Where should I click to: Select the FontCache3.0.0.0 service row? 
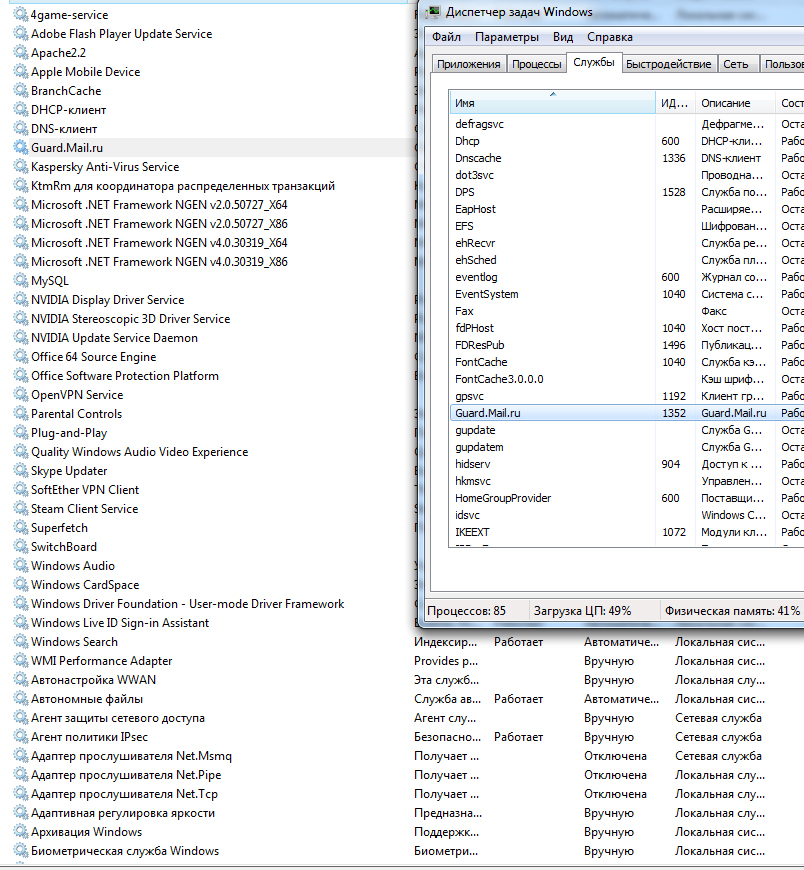coord(626,379)
